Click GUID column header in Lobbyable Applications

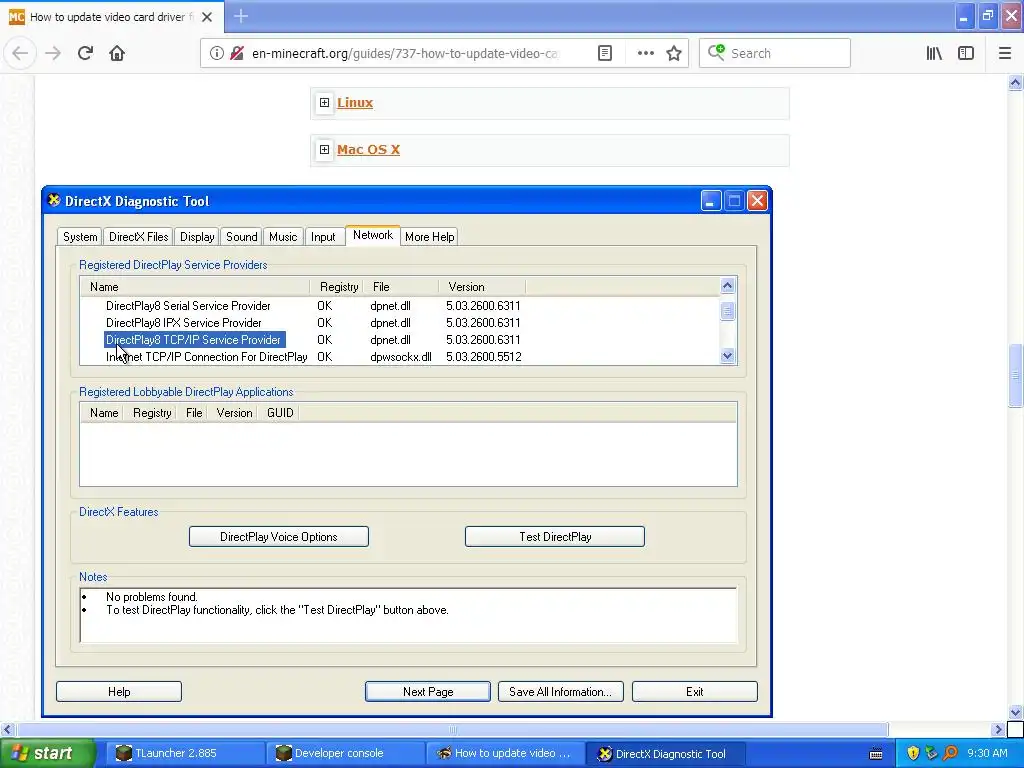[x=280, y=413]
